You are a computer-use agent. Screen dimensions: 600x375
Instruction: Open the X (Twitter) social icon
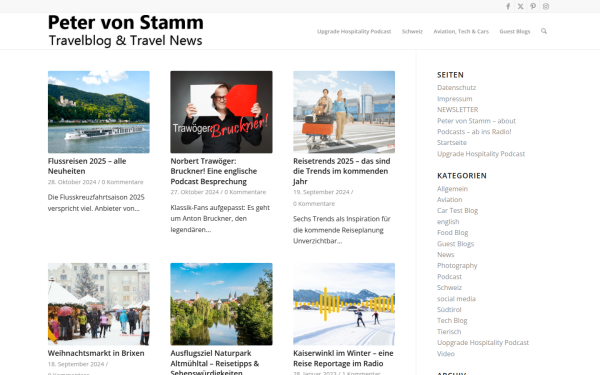pos(520,6)
